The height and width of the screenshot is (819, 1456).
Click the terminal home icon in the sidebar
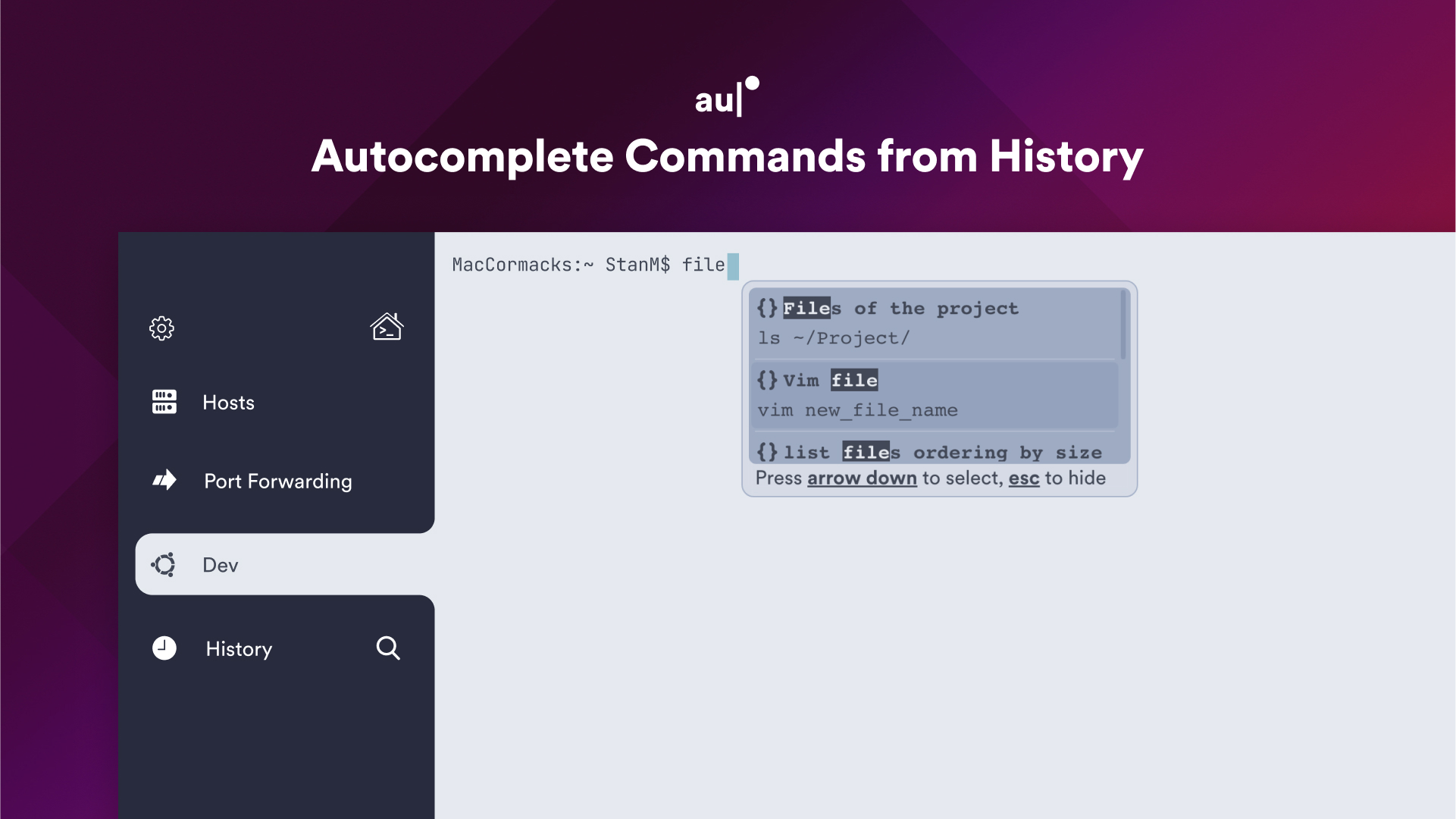coord(387,327)
